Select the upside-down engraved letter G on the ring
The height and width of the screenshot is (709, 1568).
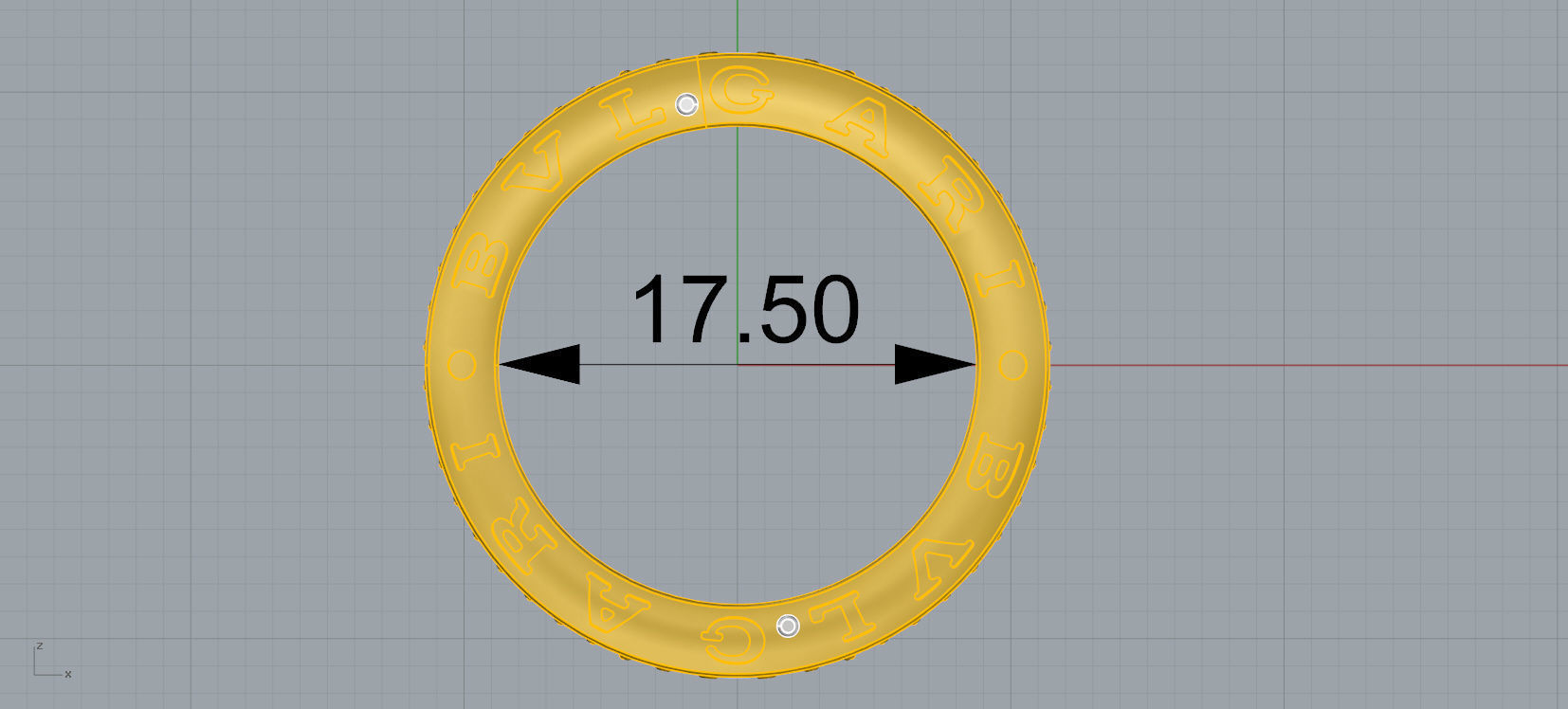tap(733, 640)
